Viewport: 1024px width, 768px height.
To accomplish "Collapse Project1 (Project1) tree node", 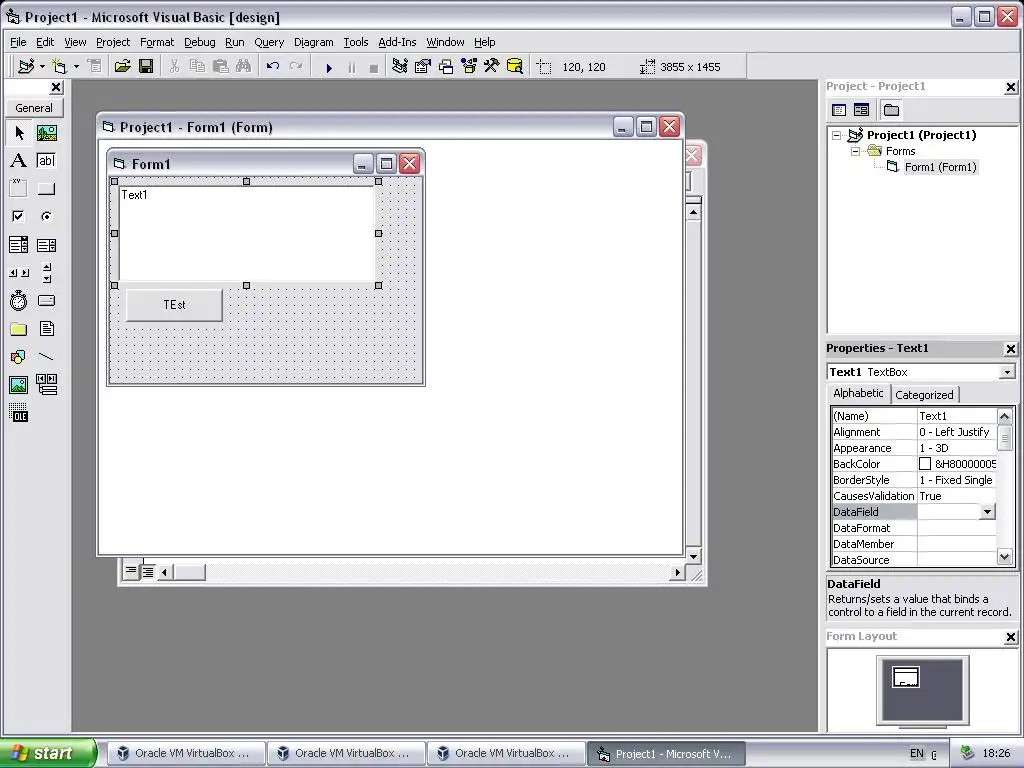I will (x=837, y=135).
